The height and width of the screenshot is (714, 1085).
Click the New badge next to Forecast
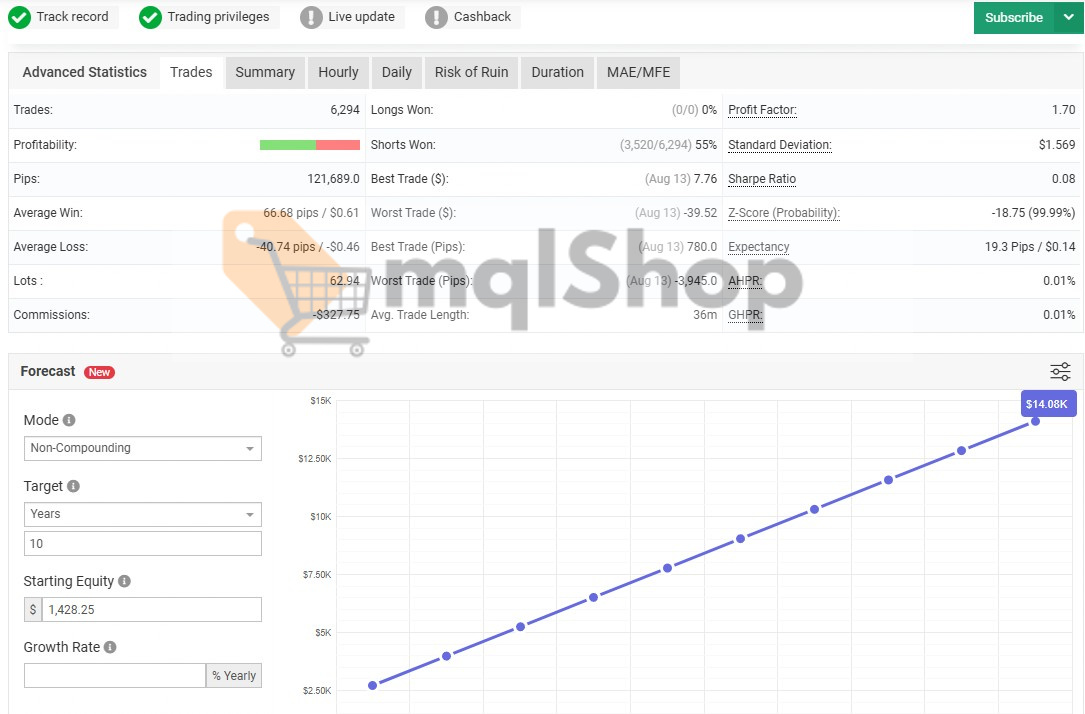[99, 372]
